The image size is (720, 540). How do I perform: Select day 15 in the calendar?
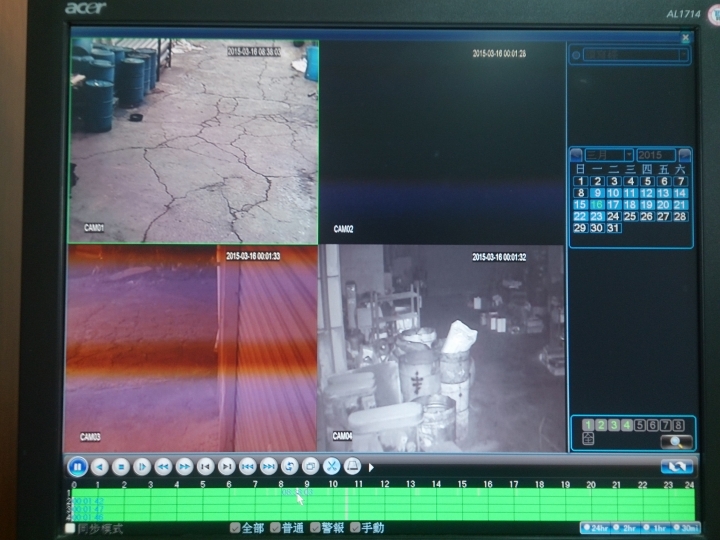580,205
